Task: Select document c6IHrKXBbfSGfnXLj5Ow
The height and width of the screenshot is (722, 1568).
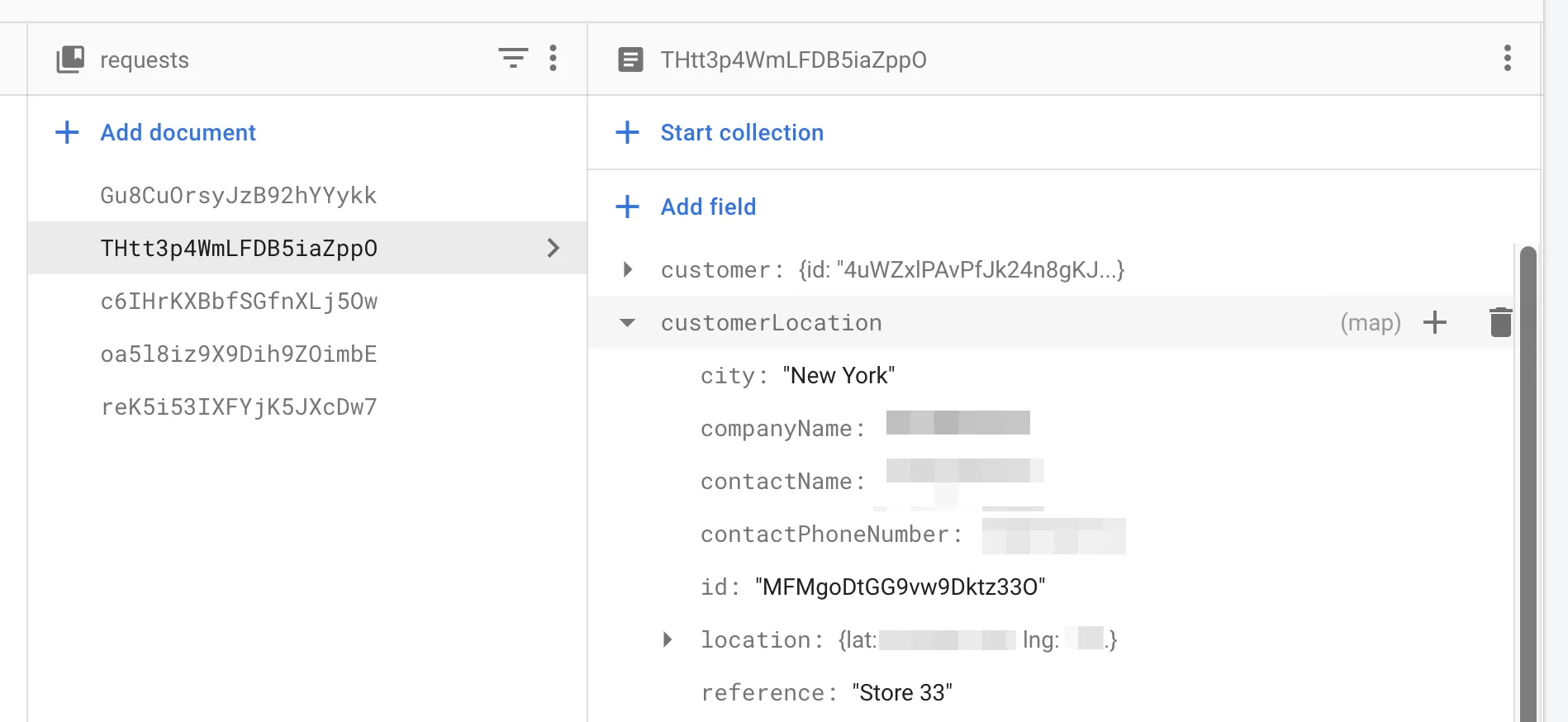Action: click(239, 302)
